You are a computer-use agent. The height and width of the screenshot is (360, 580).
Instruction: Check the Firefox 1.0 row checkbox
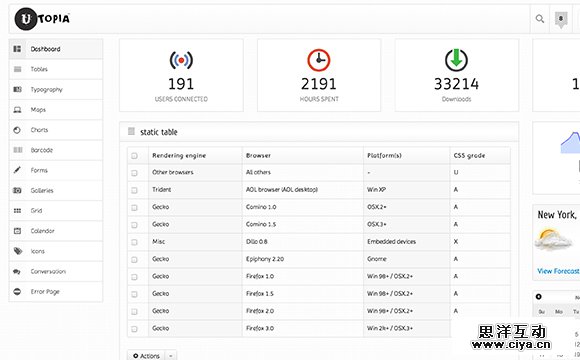(x=134, y=277)
